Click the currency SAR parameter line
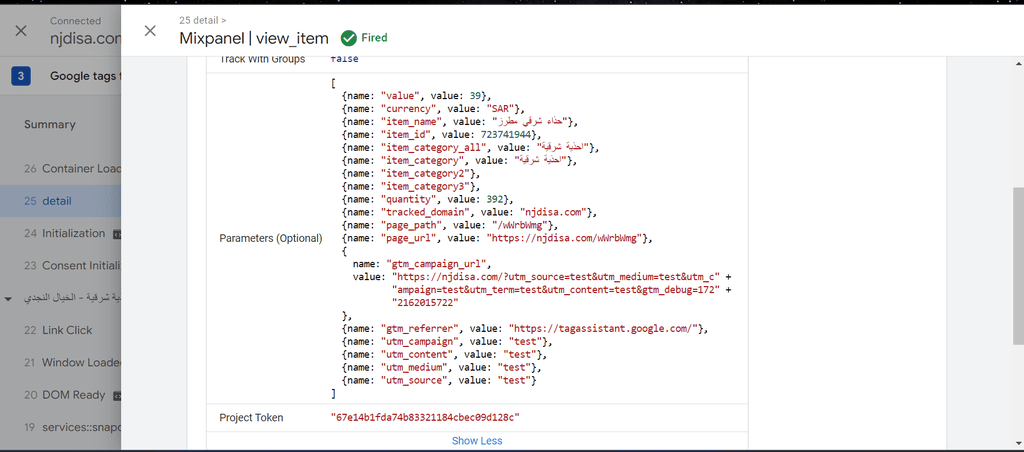 point(433,108)
